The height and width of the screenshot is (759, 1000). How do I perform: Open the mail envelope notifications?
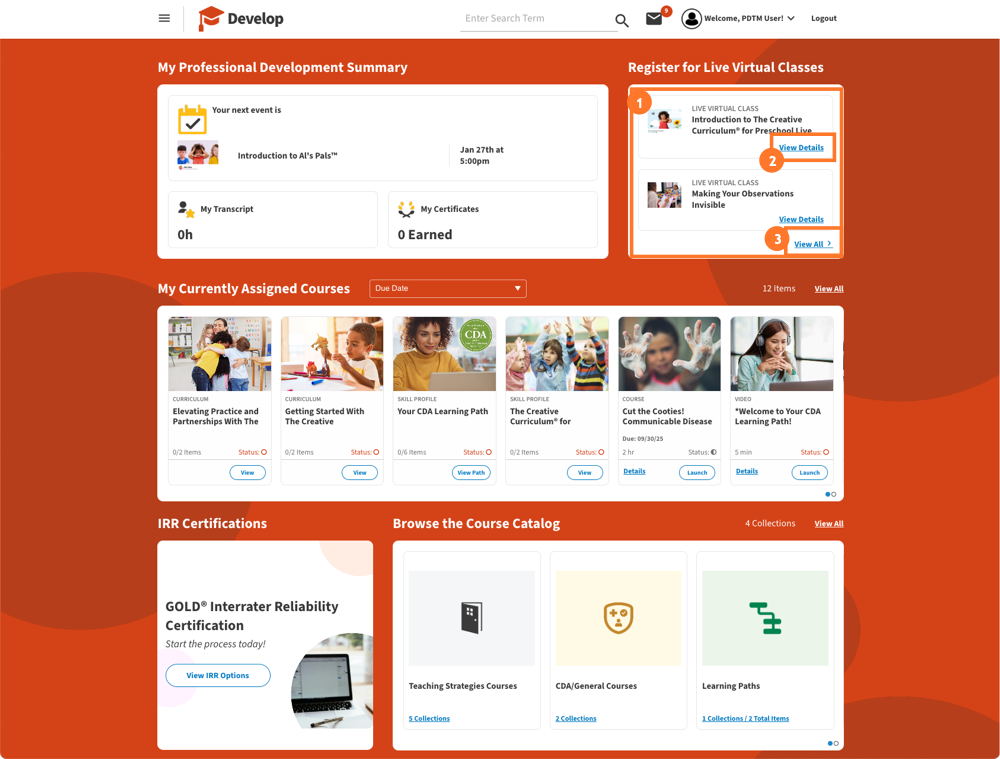click(x=654, y=18)
